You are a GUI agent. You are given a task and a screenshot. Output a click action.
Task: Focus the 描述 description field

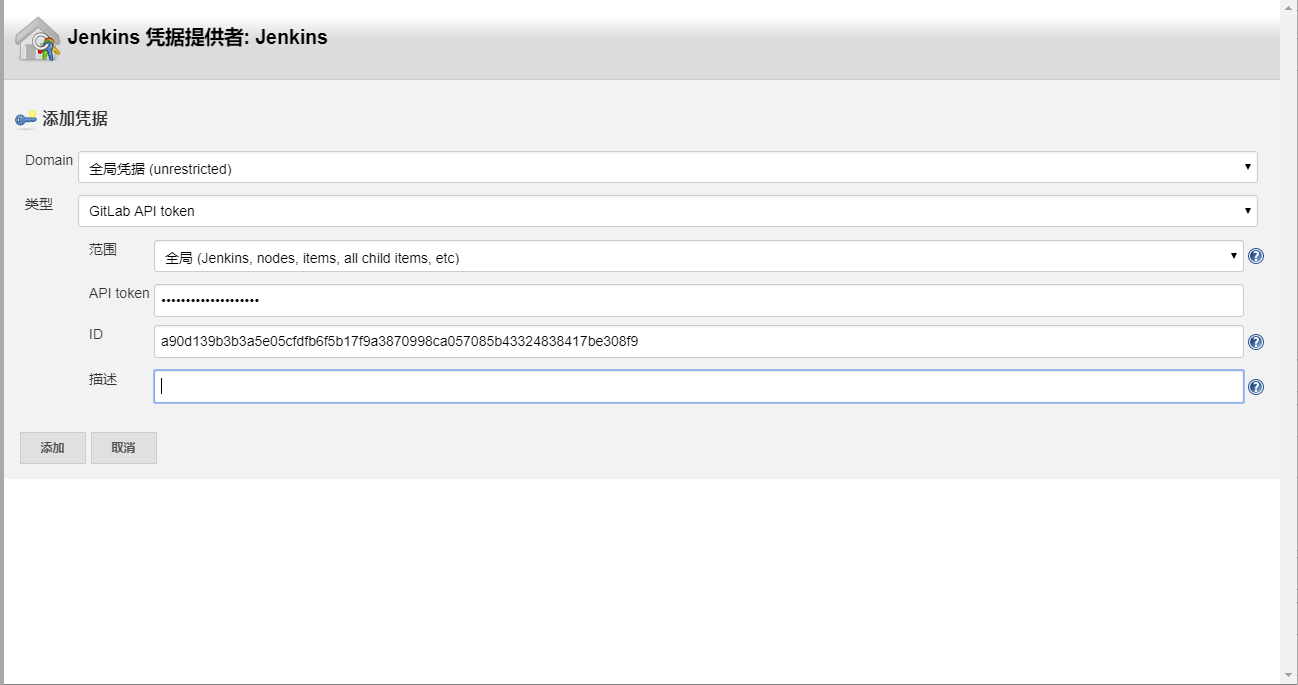click(x=699, y=387)
